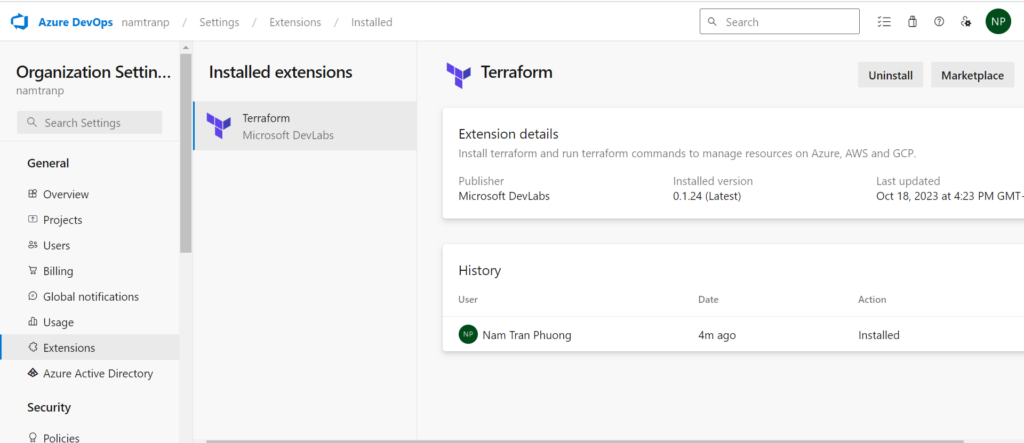The image size is (1024, 443).
Task: Open the User settings icon
Action: [966, 21]
